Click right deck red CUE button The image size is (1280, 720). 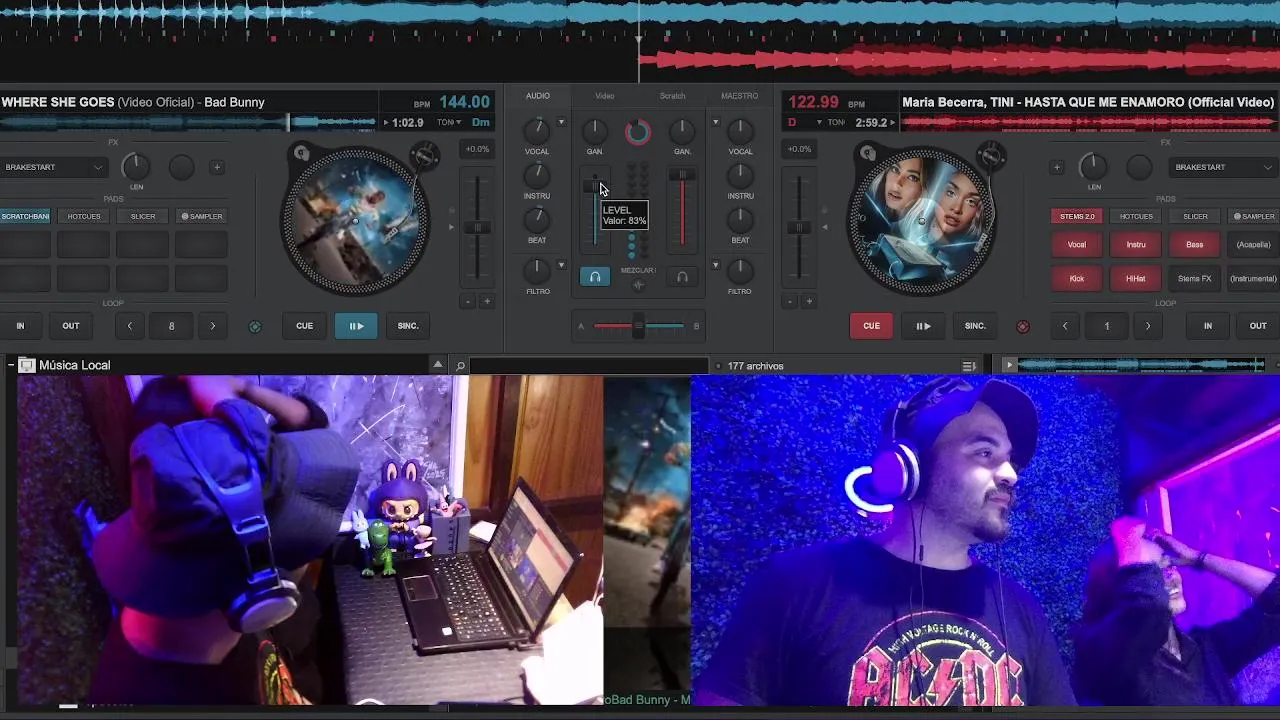(x=871, y=326)
